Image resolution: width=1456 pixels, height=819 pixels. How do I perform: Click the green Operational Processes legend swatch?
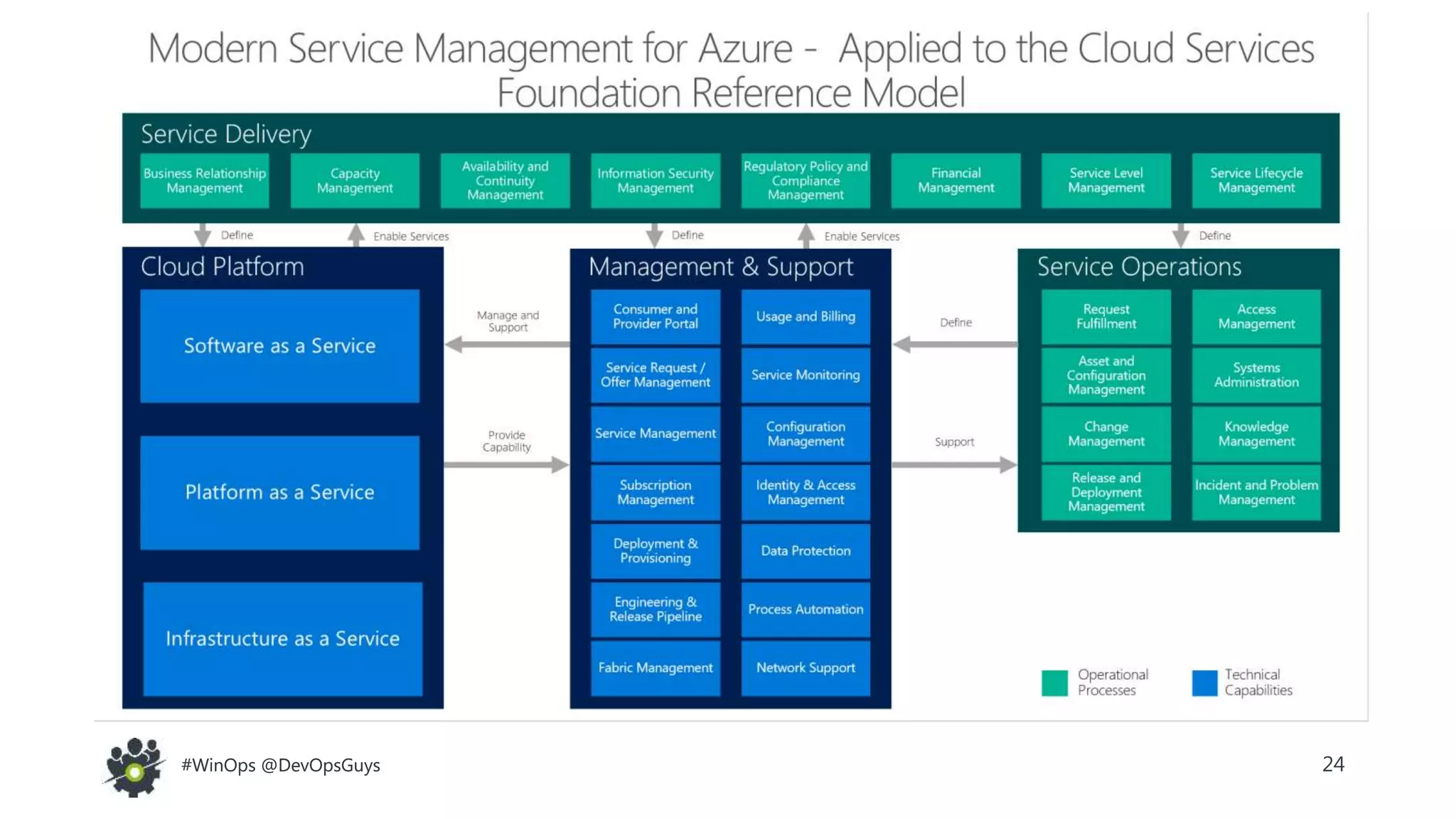click(x=1054, y=682)
